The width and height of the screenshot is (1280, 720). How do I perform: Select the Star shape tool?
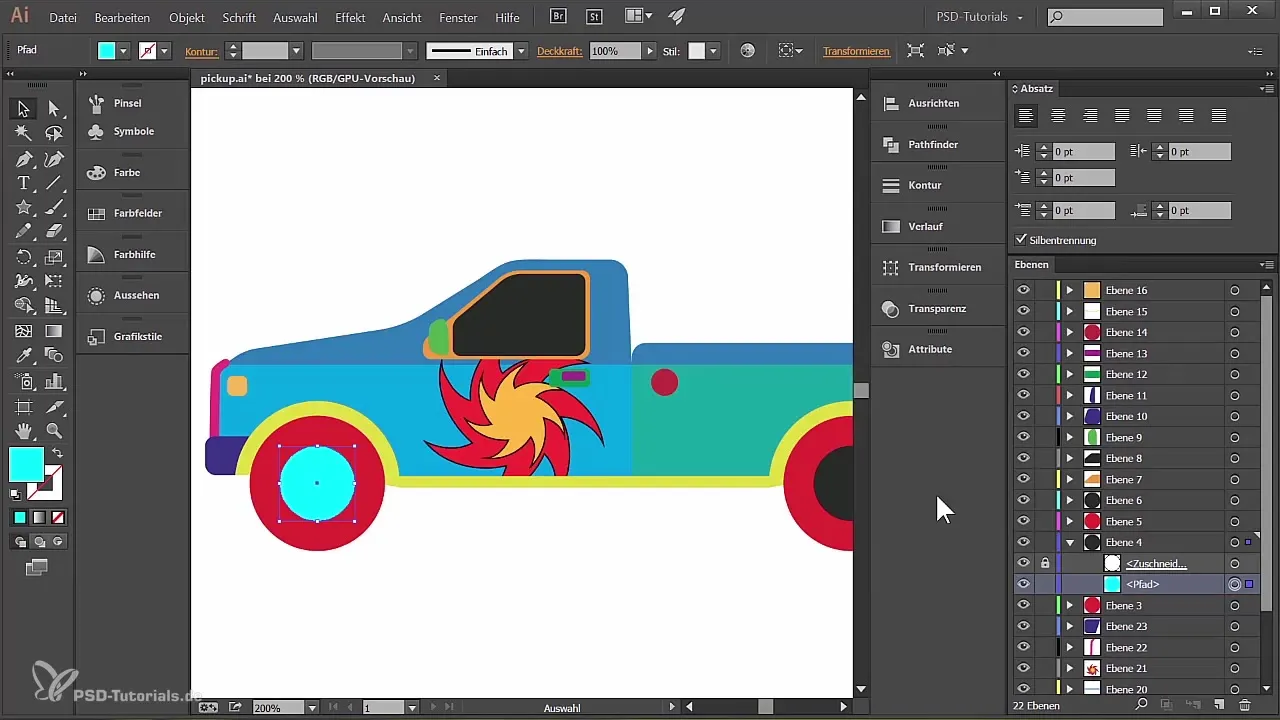tap(24, 208)
